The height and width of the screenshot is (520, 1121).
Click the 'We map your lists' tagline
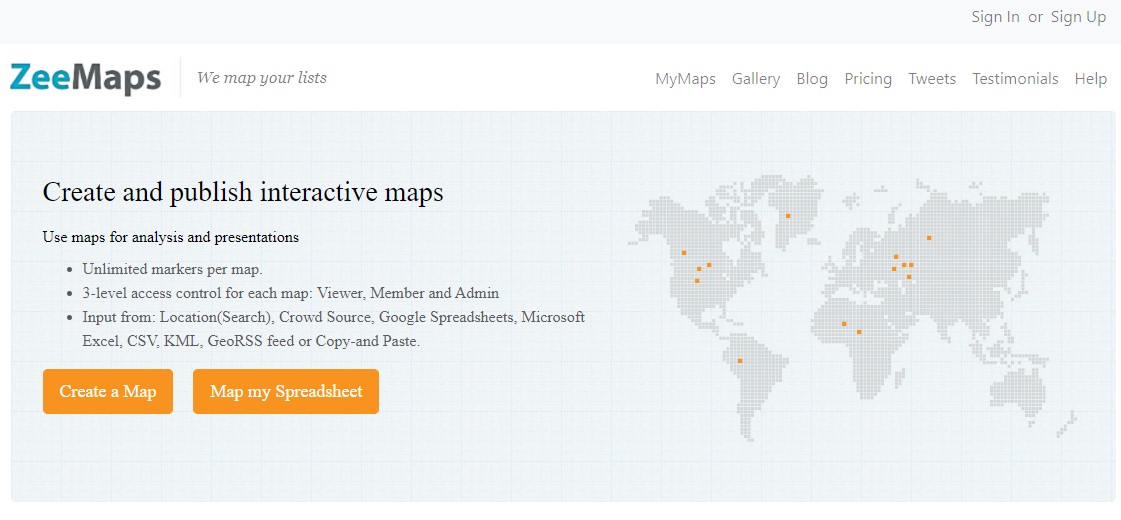click(x=262, y=78)
